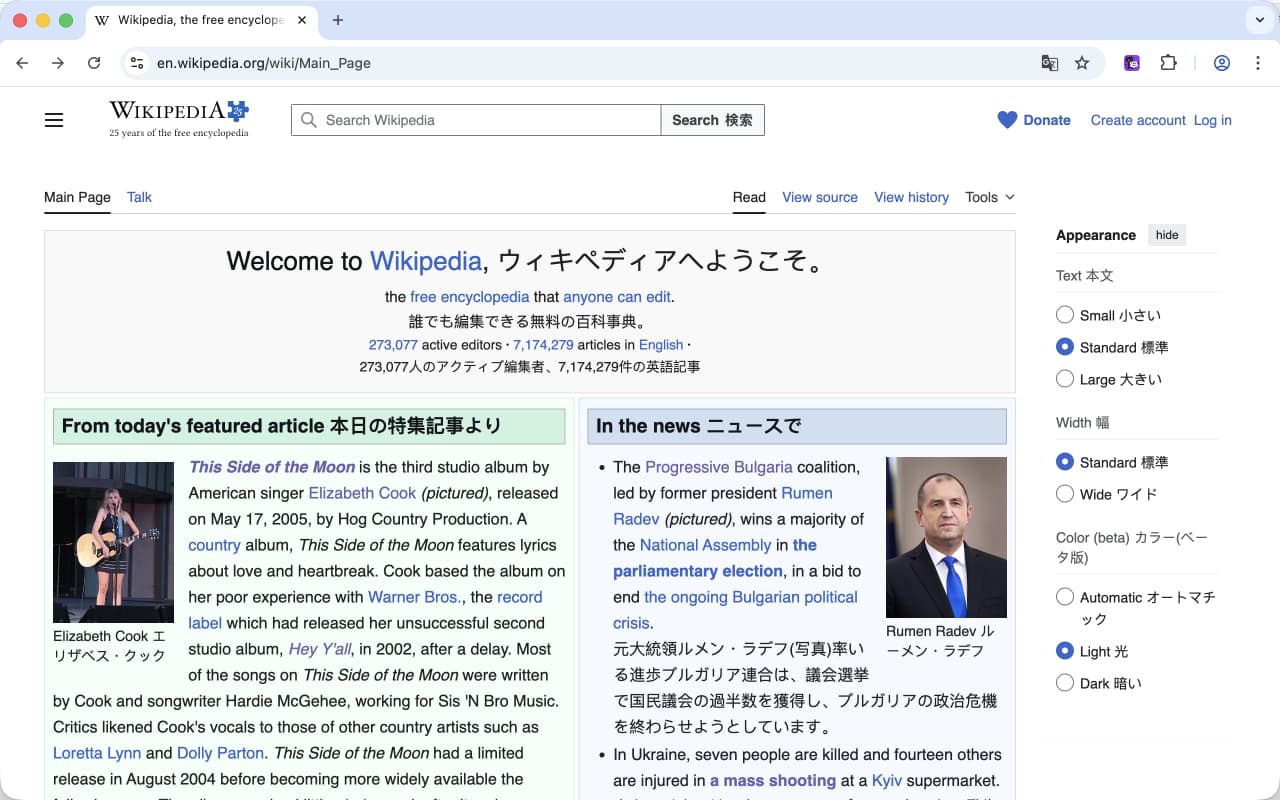Open the Dolly Parton link
Screen dimensions: 1280x800
click(220, 753)
